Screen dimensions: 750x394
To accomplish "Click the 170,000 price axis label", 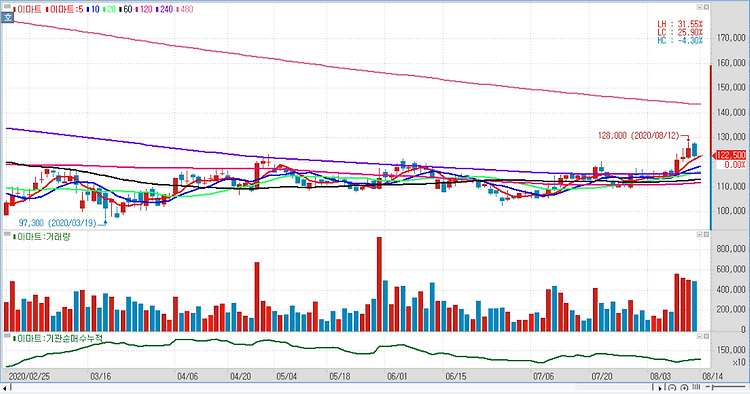I will (x=731, y=38).
